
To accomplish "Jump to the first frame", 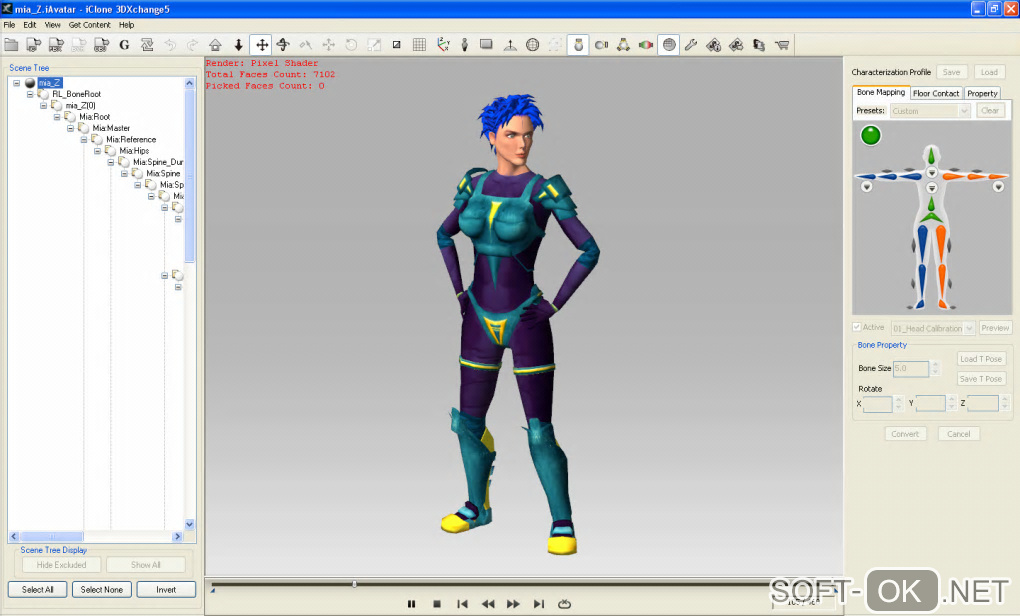I will click(x=462, y=604).
